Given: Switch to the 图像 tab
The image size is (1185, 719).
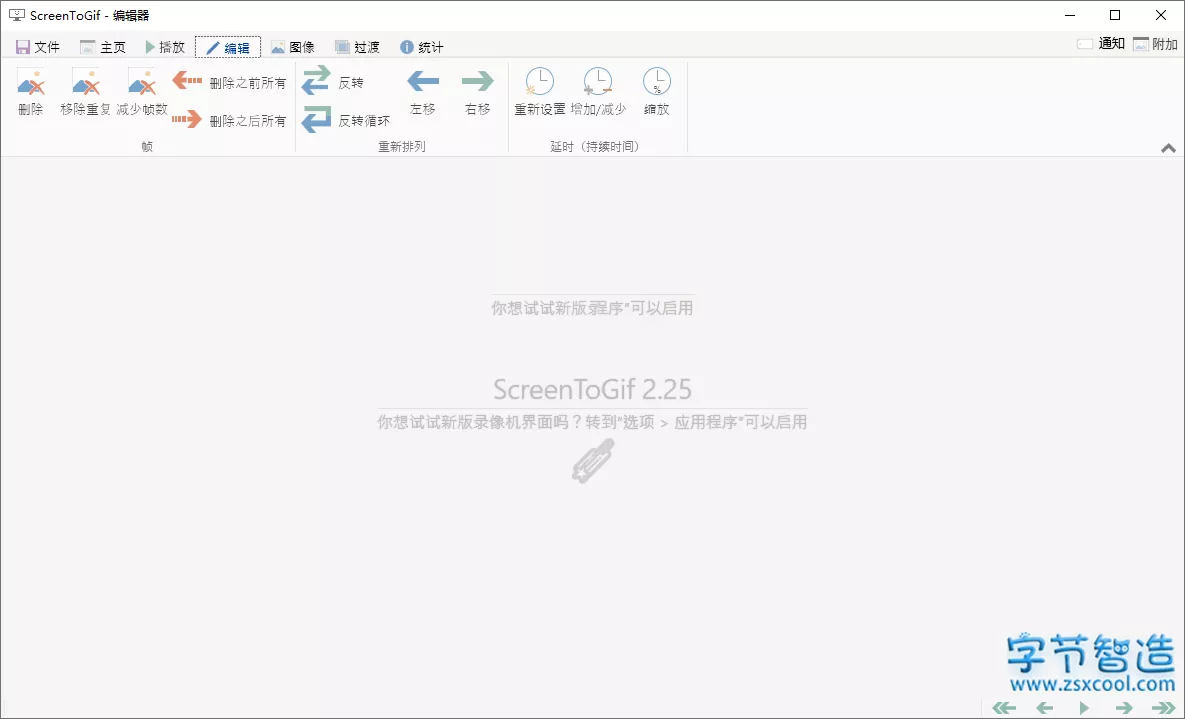Looking at the screenshot, I should pyautogui.click(x=292, y=47).
